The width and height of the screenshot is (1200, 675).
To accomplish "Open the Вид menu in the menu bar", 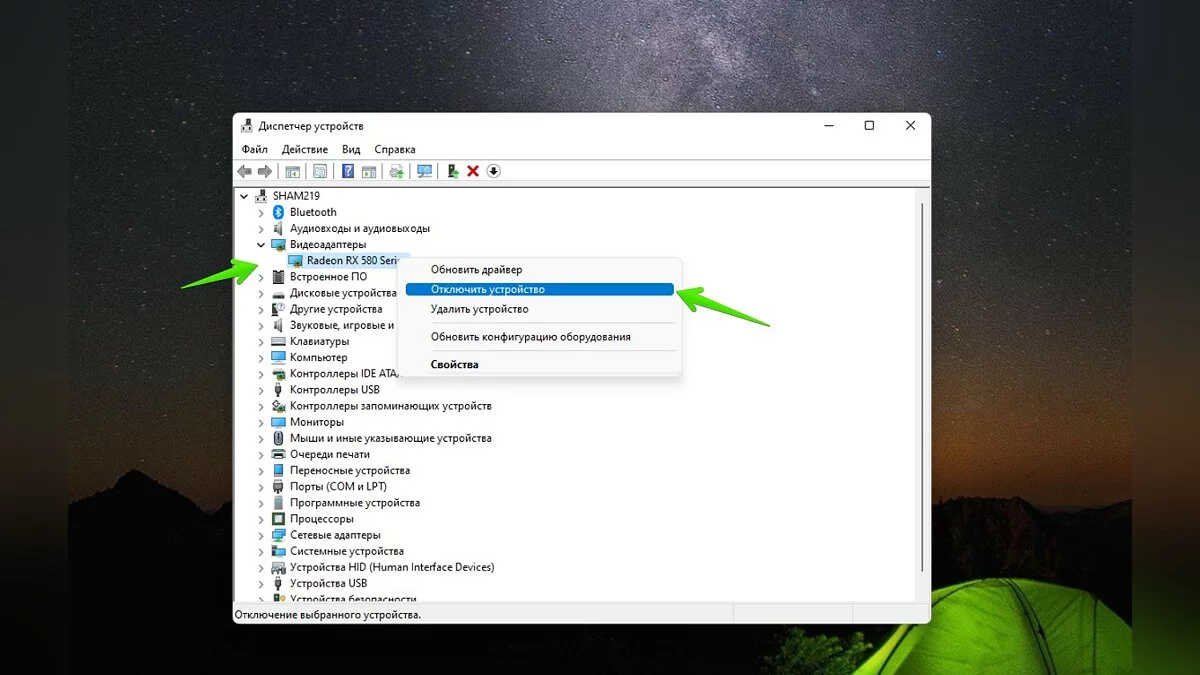I will [351, 149].
